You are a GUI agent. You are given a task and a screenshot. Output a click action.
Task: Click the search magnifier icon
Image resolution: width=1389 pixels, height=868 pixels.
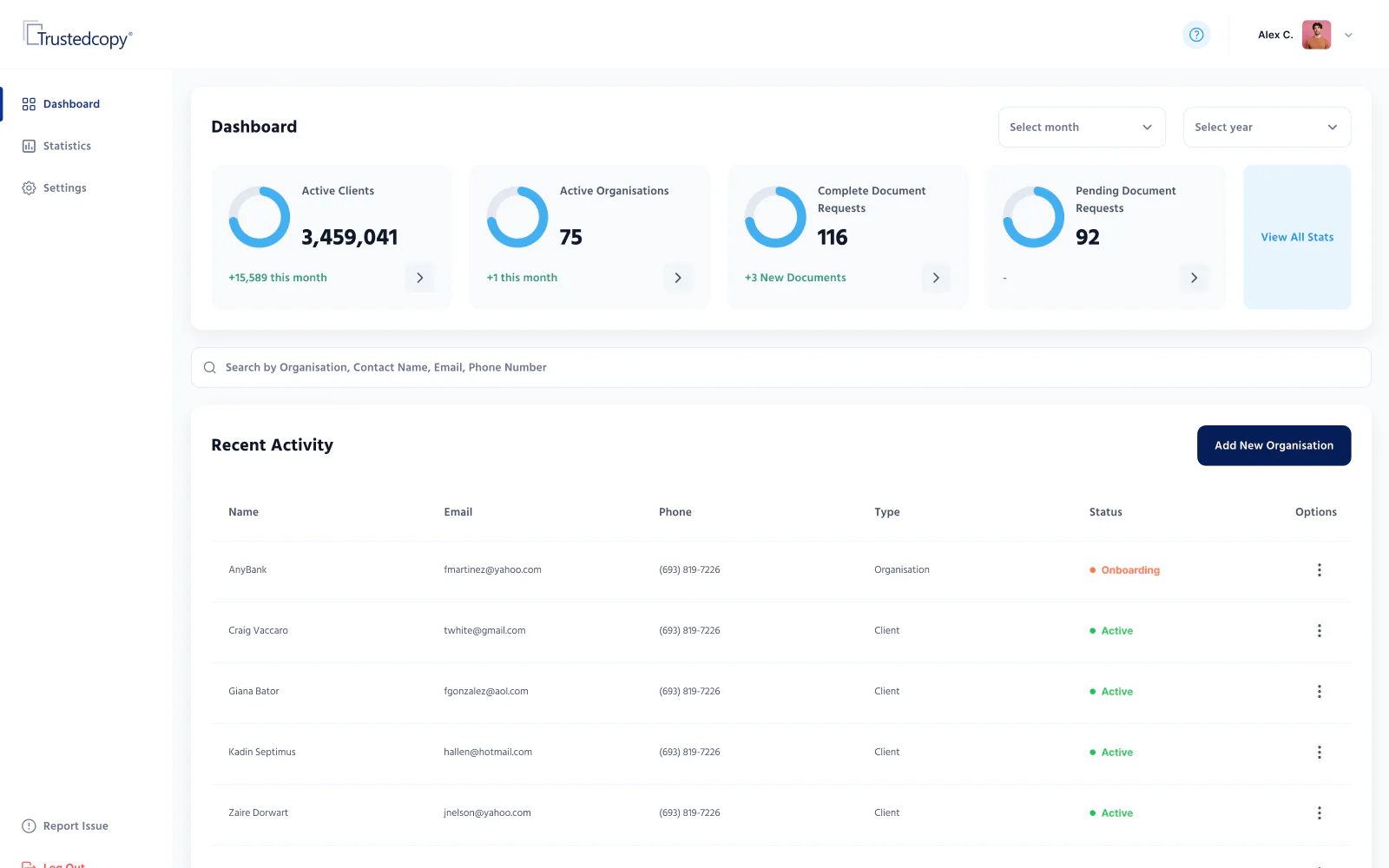point(210,368)
